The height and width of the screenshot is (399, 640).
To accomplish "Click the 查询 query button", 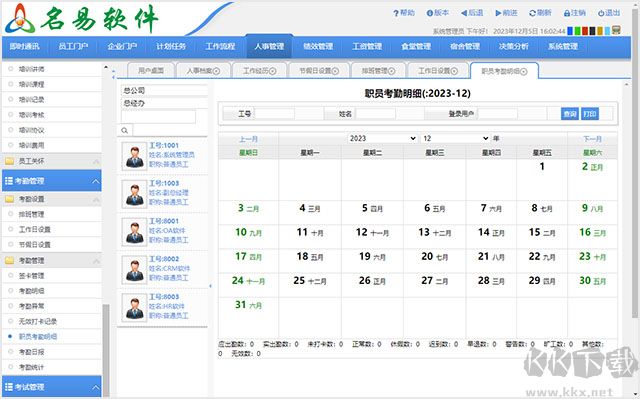I will click(570, 114).
